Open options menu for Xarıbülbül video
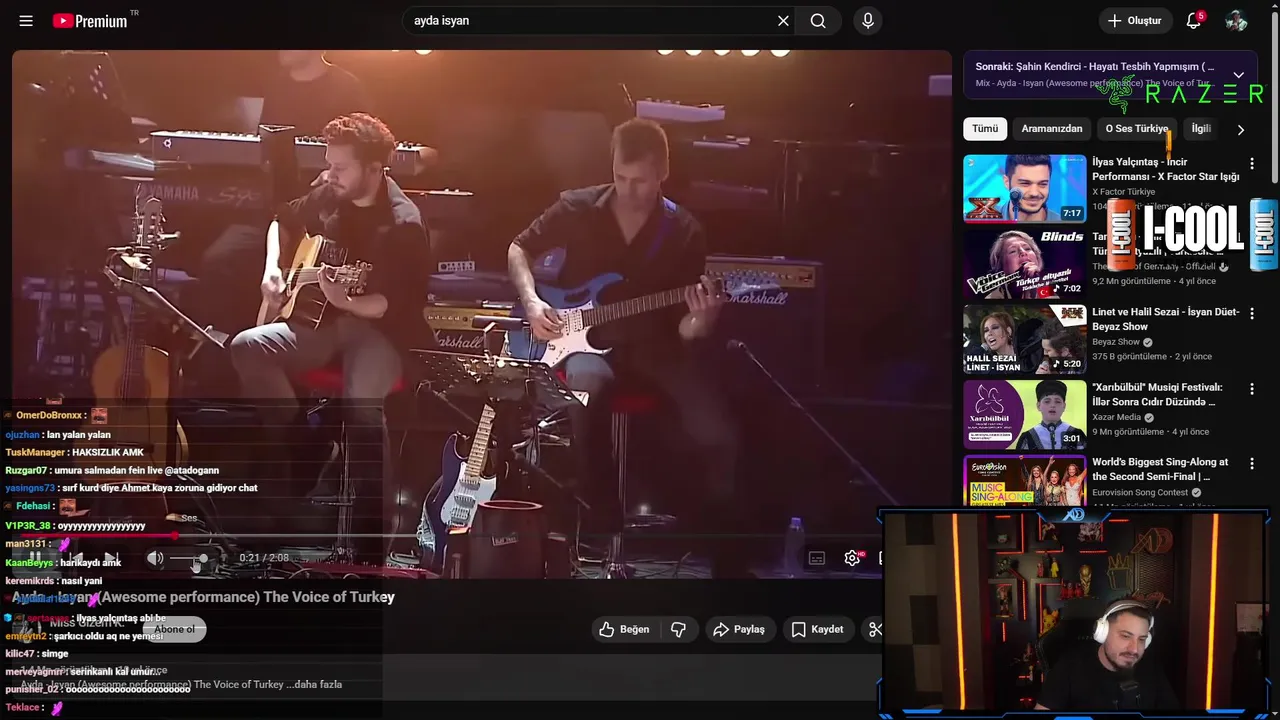 [1251, 388]
